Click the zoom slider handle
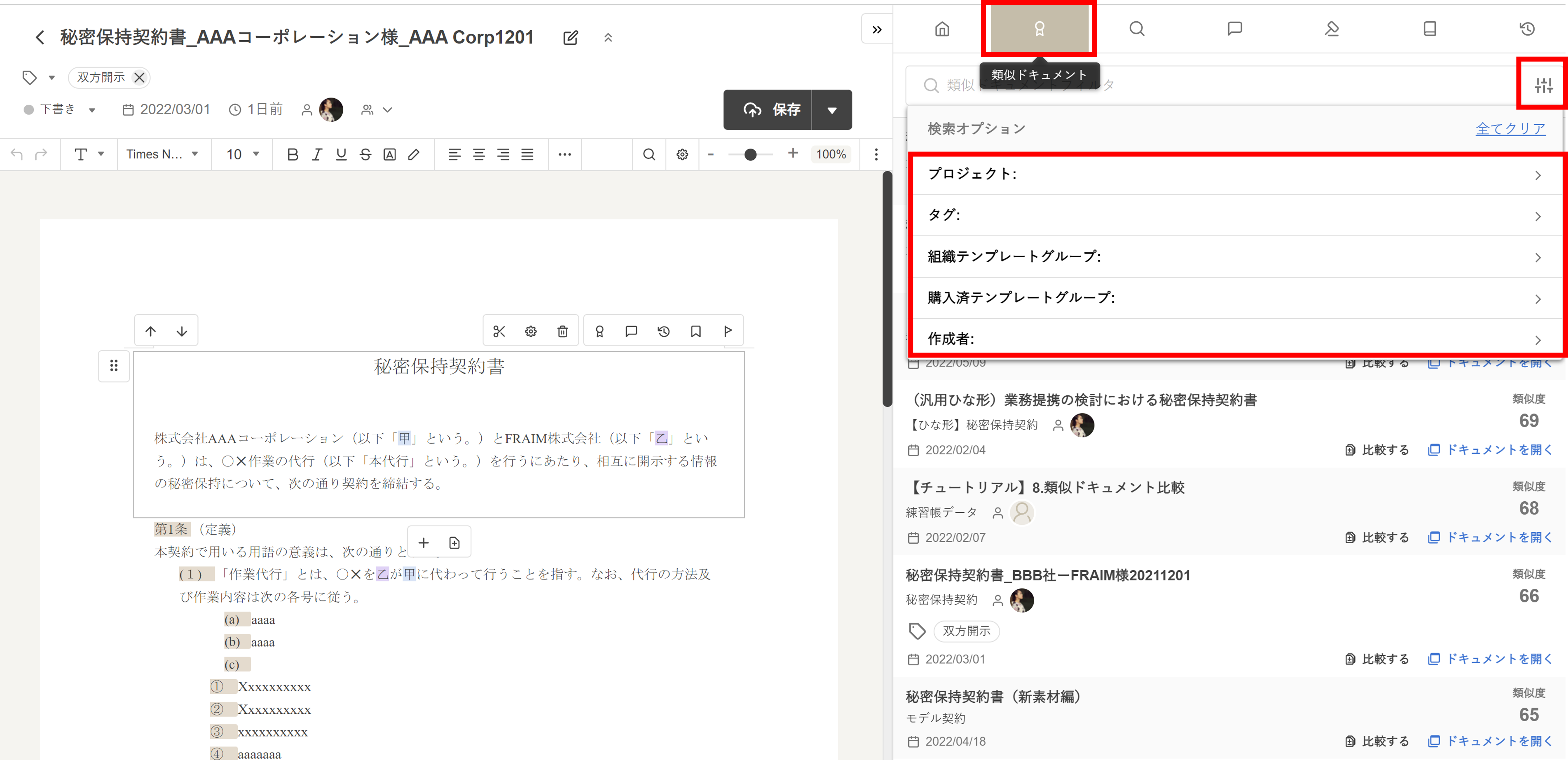Viewport: 1568px width, 760px height. pyautogui.click(x=750, y=154)
